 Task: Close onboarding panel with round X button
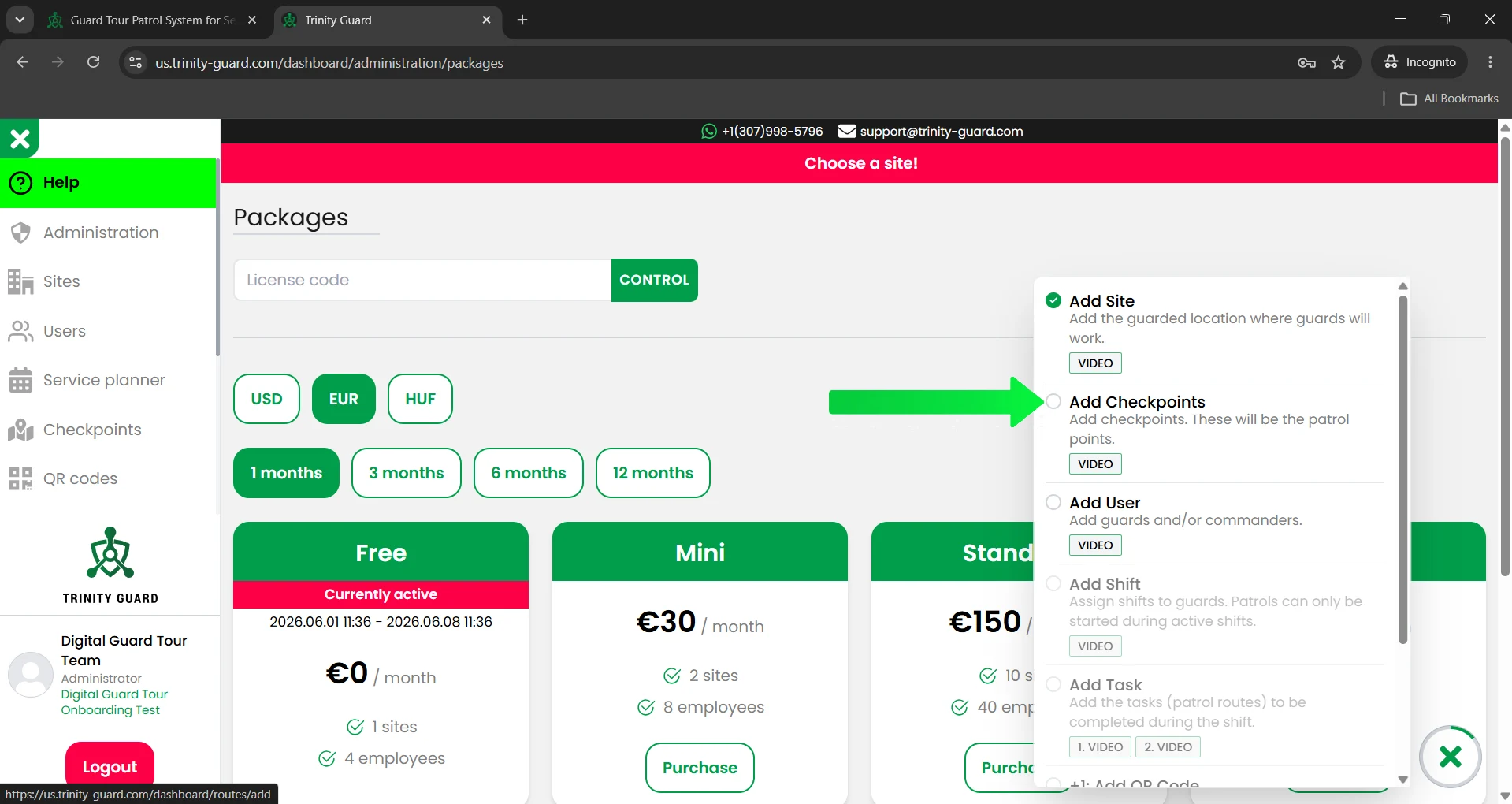point(1451,757)
